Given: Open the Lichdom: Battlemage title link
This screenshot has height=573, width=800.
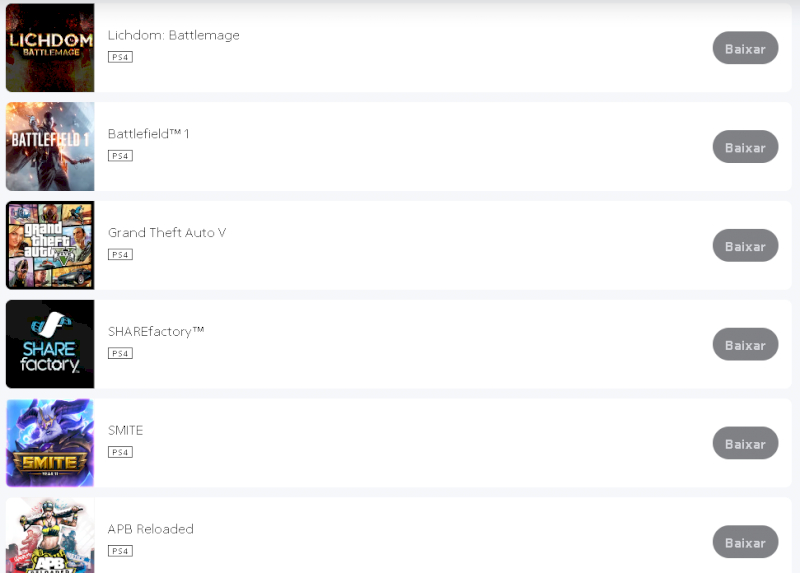Looking at the screenshot, I should (173, 35).
